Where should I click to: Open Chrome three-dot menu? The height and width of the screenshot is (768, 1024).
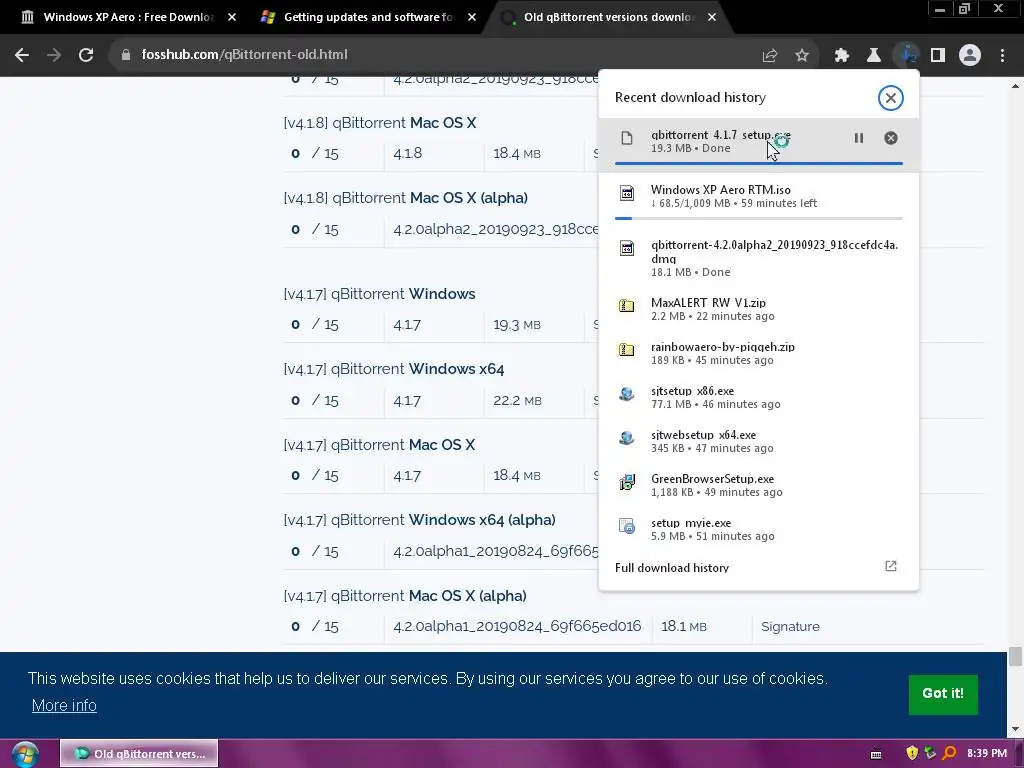click(1002, 56)
